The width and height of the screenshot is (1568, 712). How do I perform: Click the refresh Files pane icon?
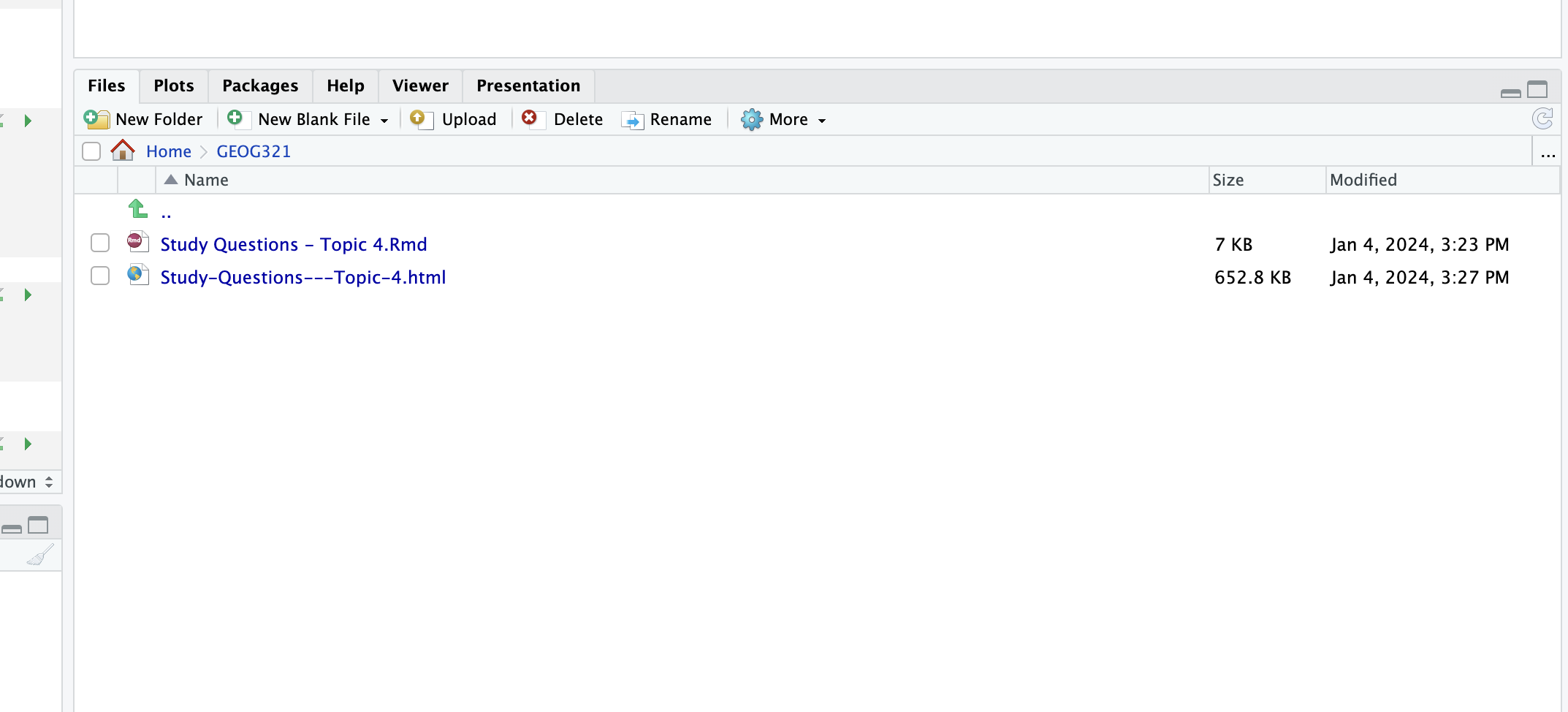click(1542, 119)
